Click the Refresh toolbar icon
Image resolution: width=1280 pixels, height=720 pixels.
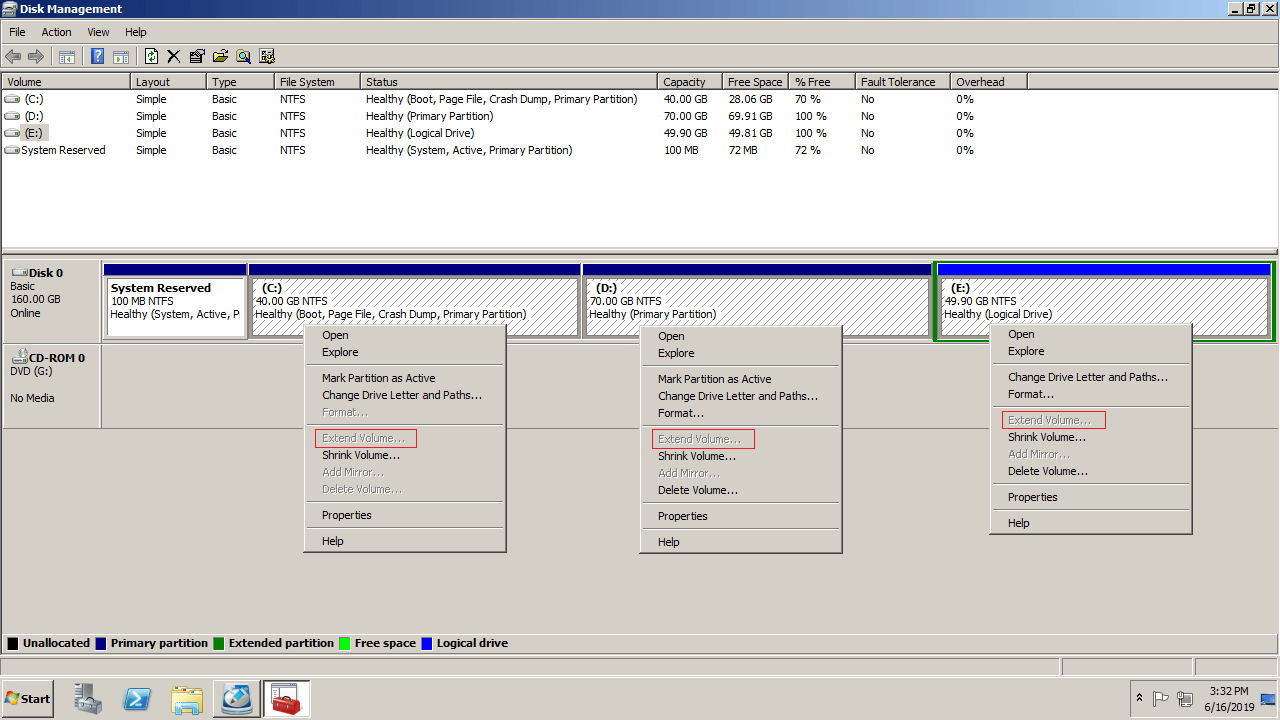pyautogui.click(x=152, y=56)
